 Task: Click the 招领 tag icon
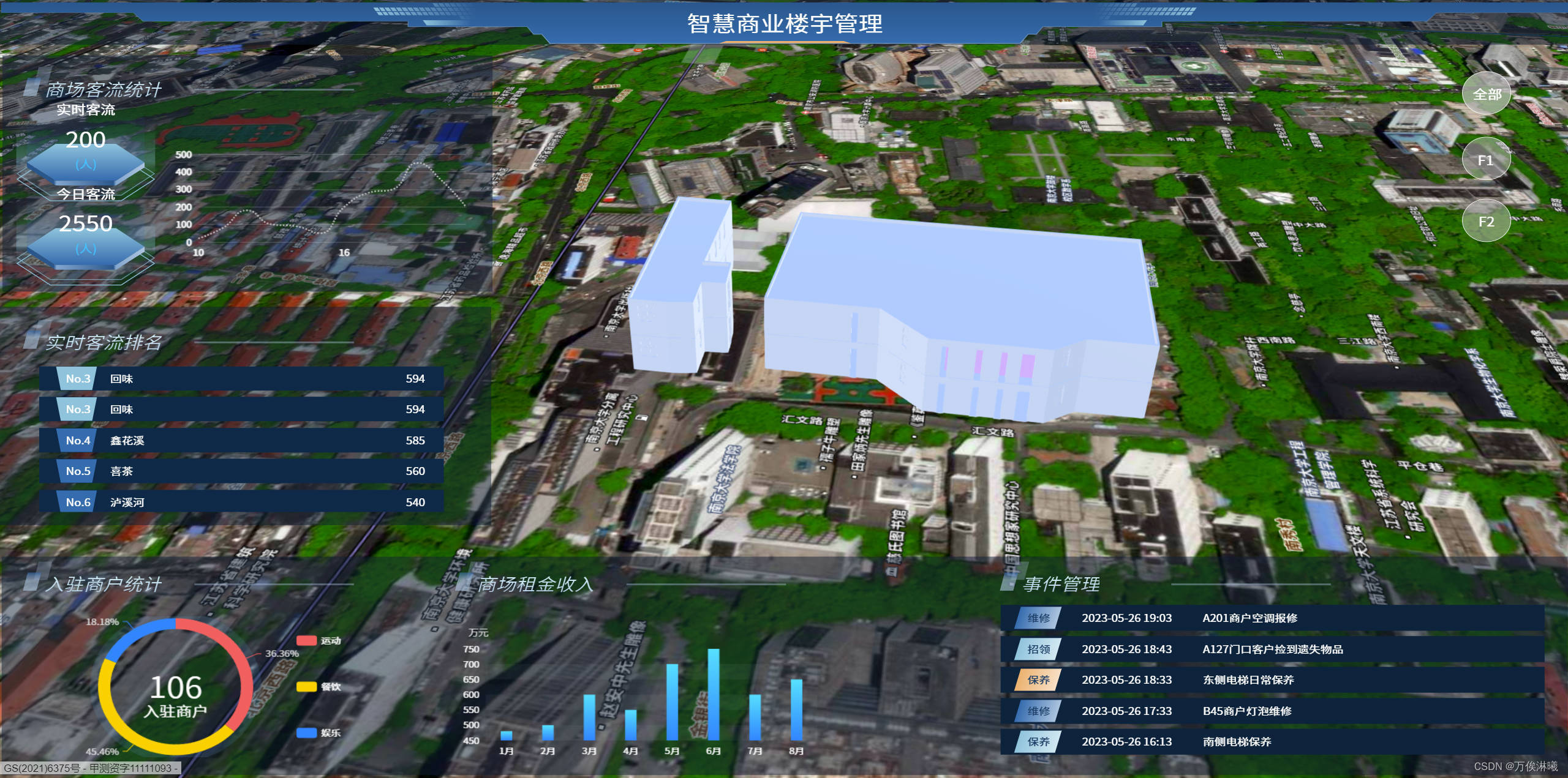[1038, 649]
